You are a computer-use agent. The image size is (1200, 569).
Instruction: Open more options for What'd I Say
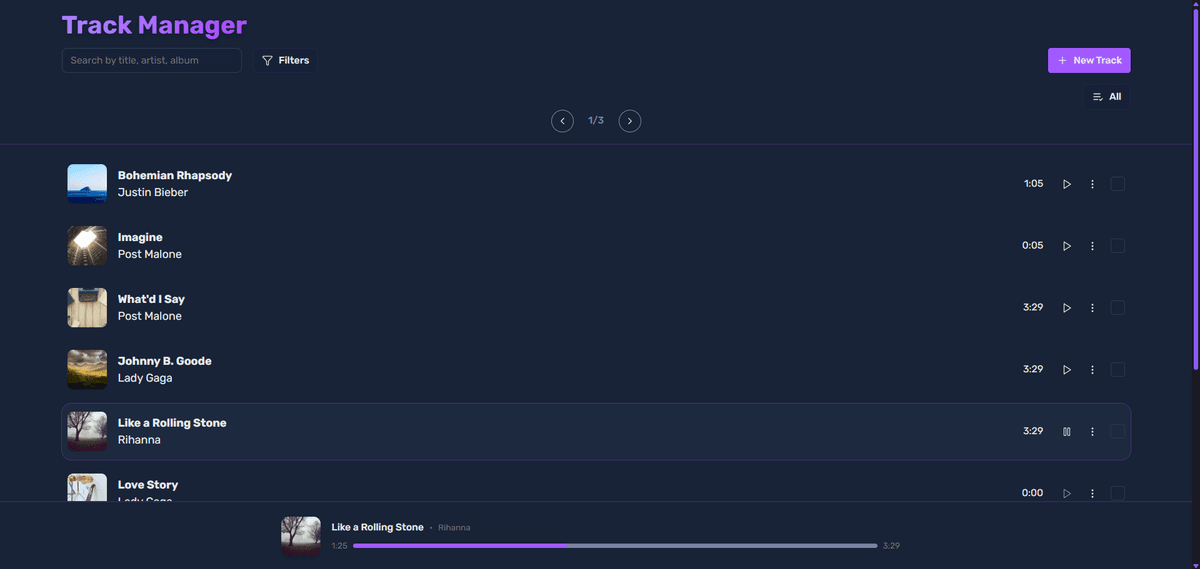click(x=1092, y=308)
